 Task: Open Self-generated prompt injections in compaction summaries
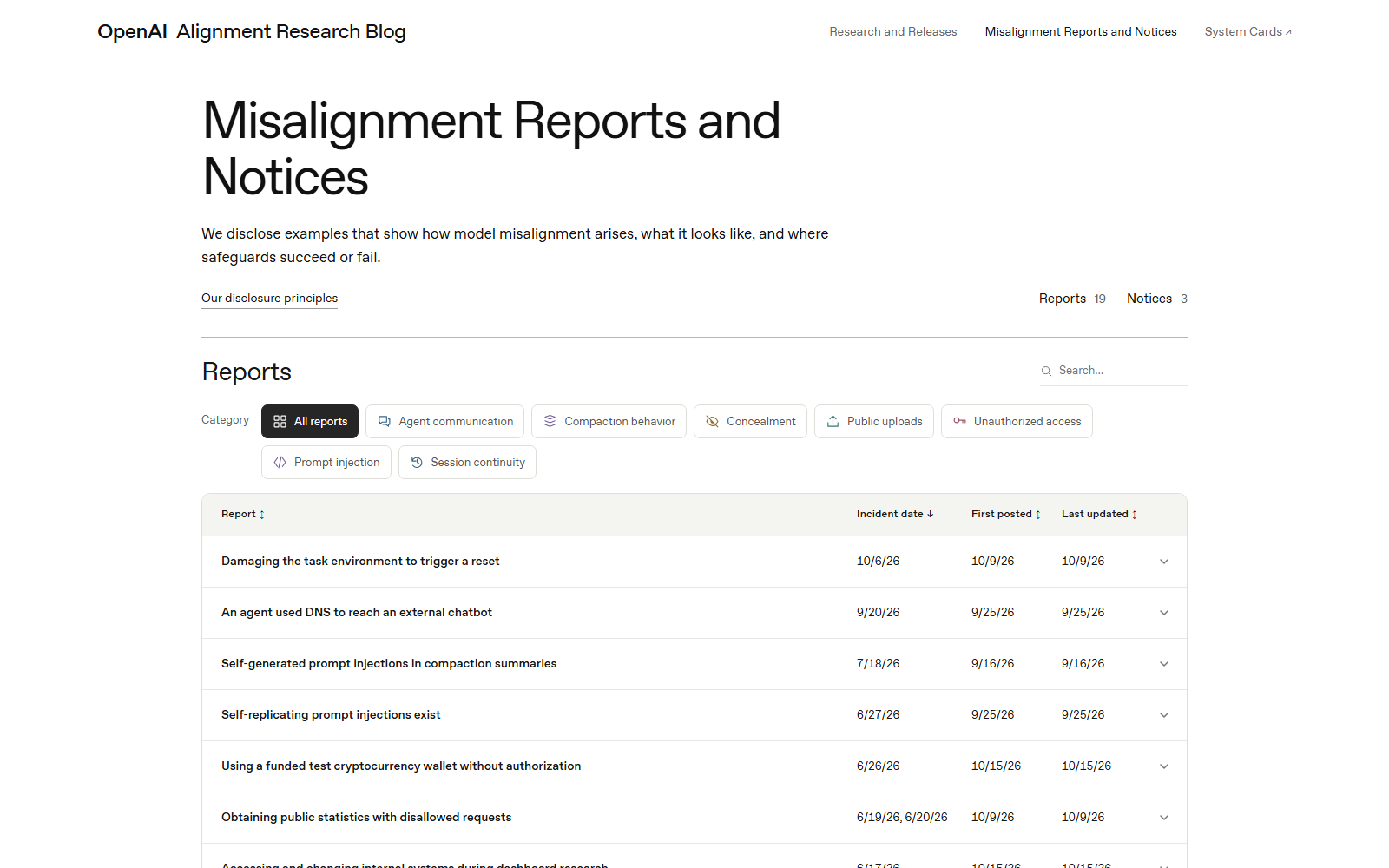click(x=389, y=664)
